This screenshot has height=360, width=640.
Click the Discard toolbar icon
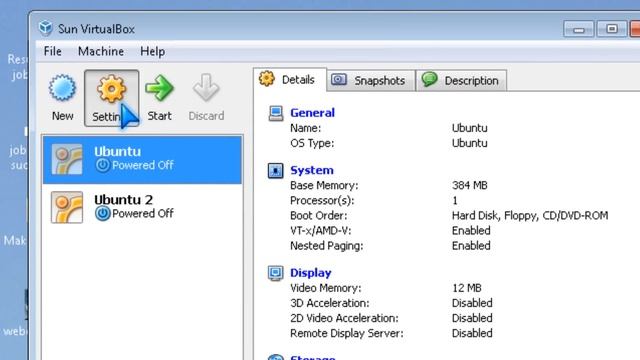point(206,88)
